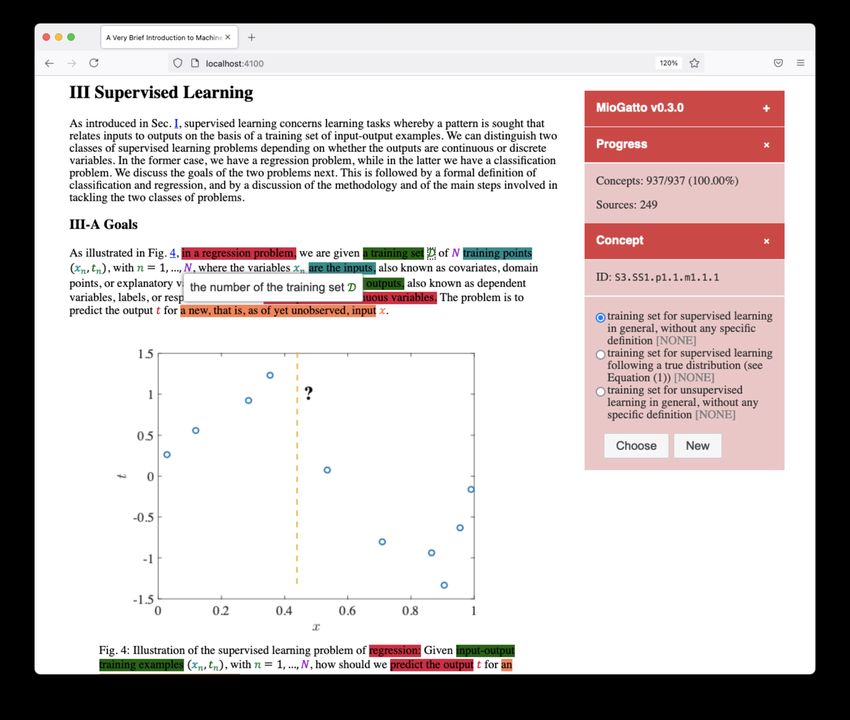
Task: Click the Choose button
Action: (x=636, y=446)
